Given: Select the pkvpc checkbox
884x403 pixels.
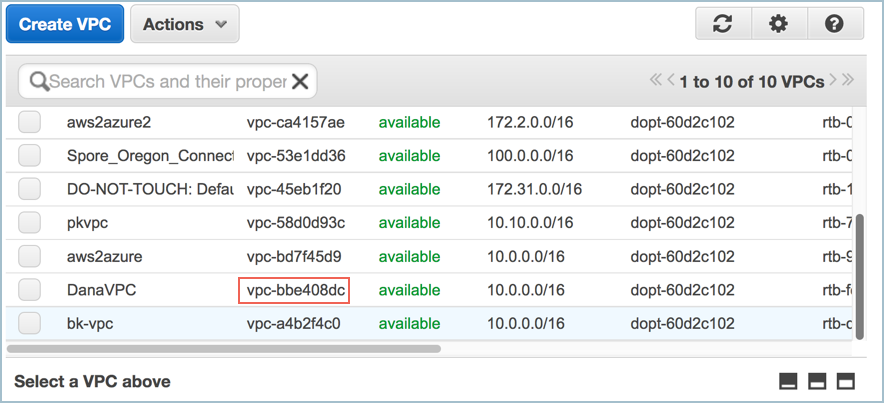Looking at the screenshot, I should [30, 223].
